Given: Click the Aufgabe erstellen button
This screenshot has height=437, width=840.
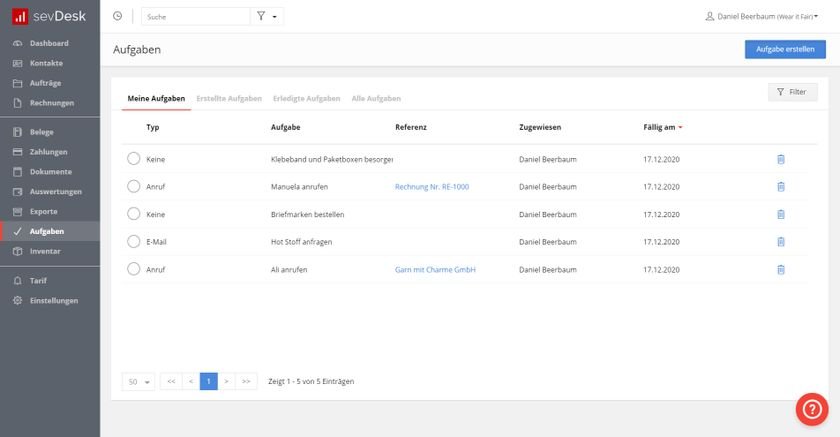Looking at the screenshot, I should pos(785,49).
